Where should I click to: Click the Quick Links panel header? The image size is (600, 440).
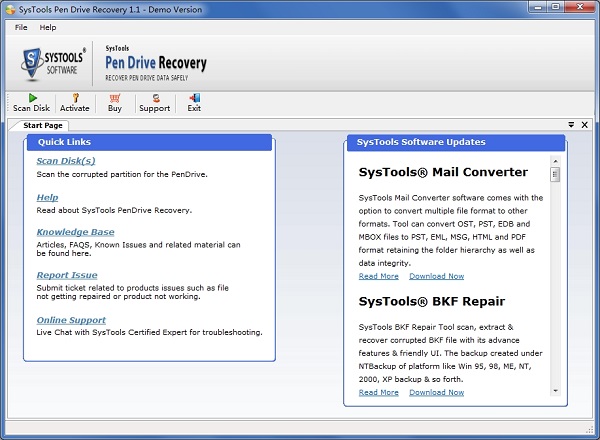coord(149,142)
